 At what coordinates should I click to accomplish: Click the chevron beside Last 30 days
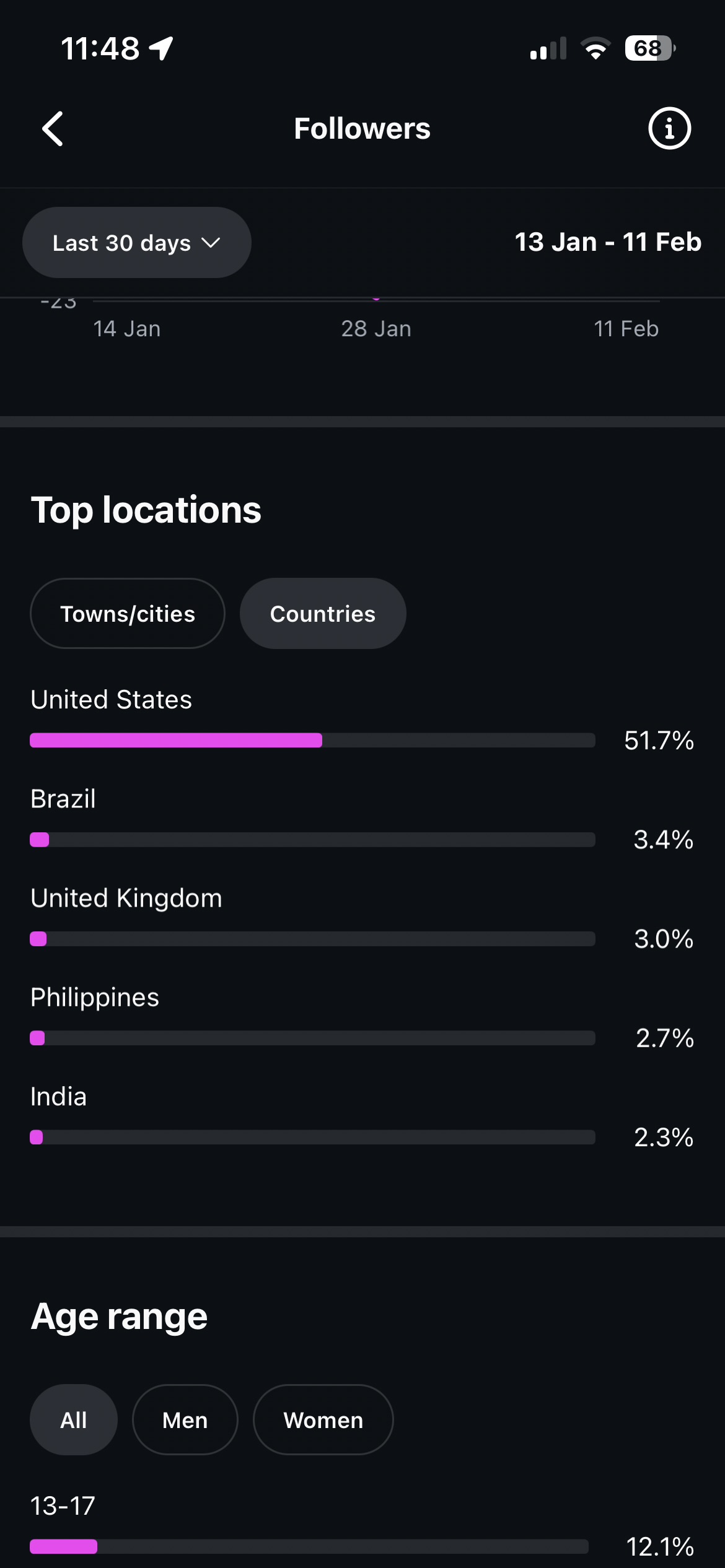pos(211,243)
